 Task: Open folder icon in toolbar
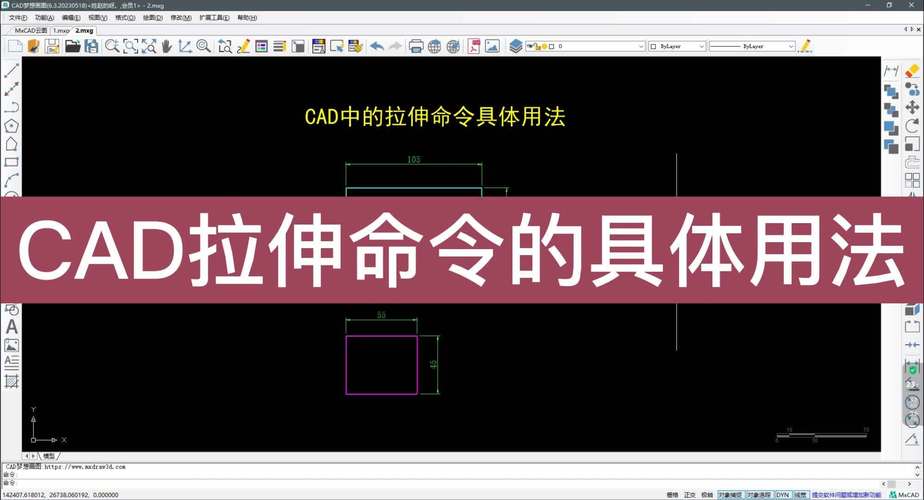[72, 46]
